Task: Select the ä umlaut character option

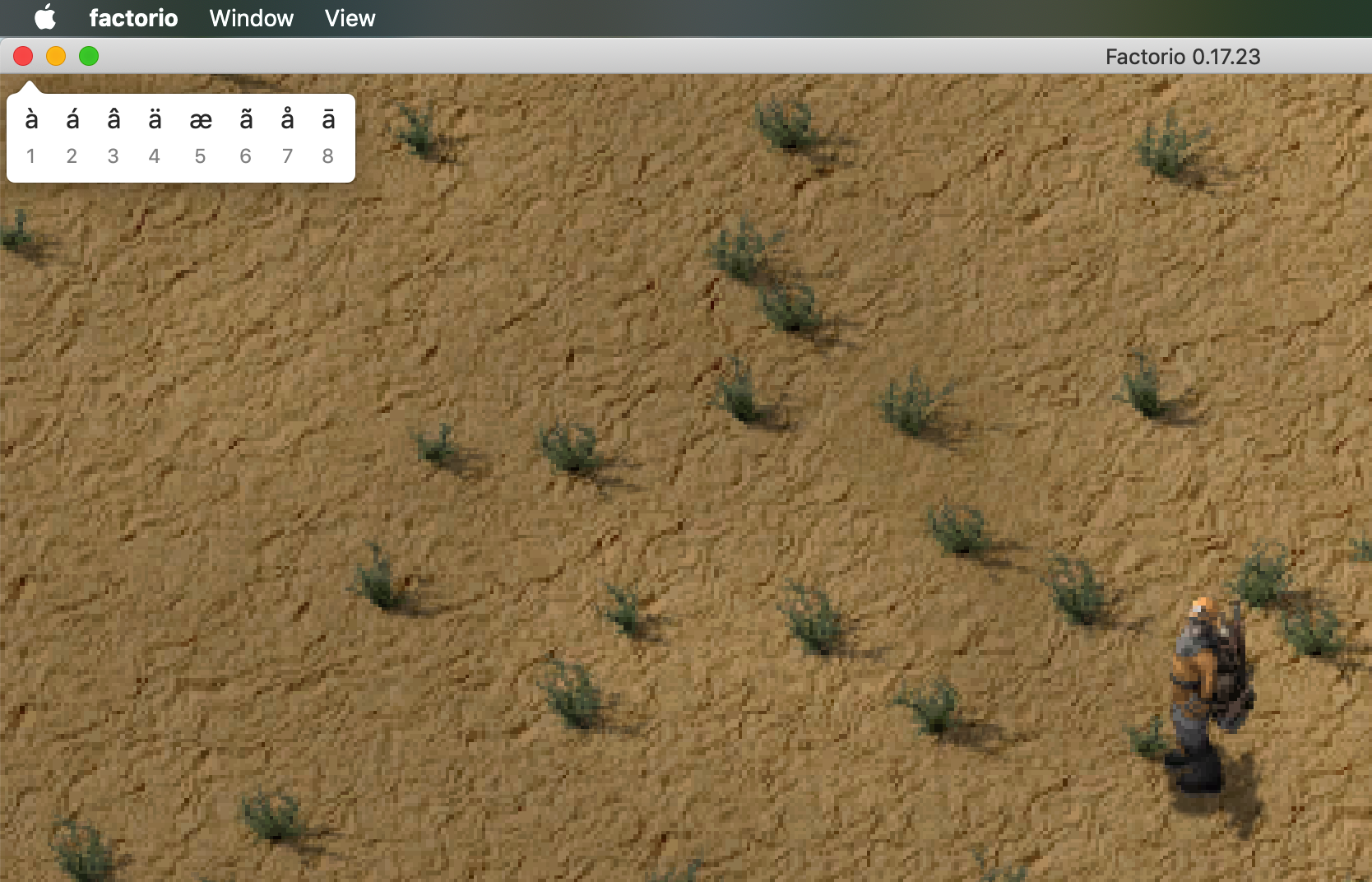Action: point(155,121)
